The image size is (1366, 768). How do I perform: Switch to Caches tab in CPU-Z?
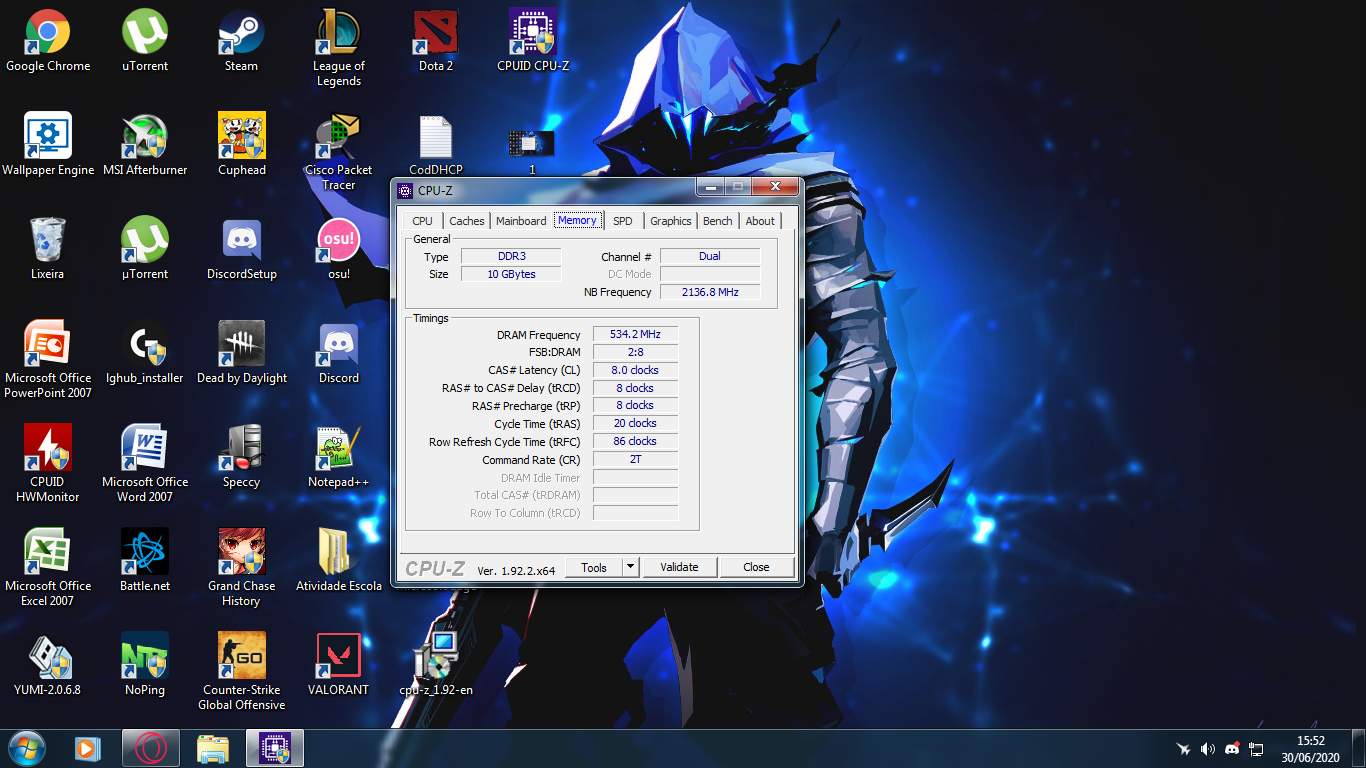coord(467,221)
